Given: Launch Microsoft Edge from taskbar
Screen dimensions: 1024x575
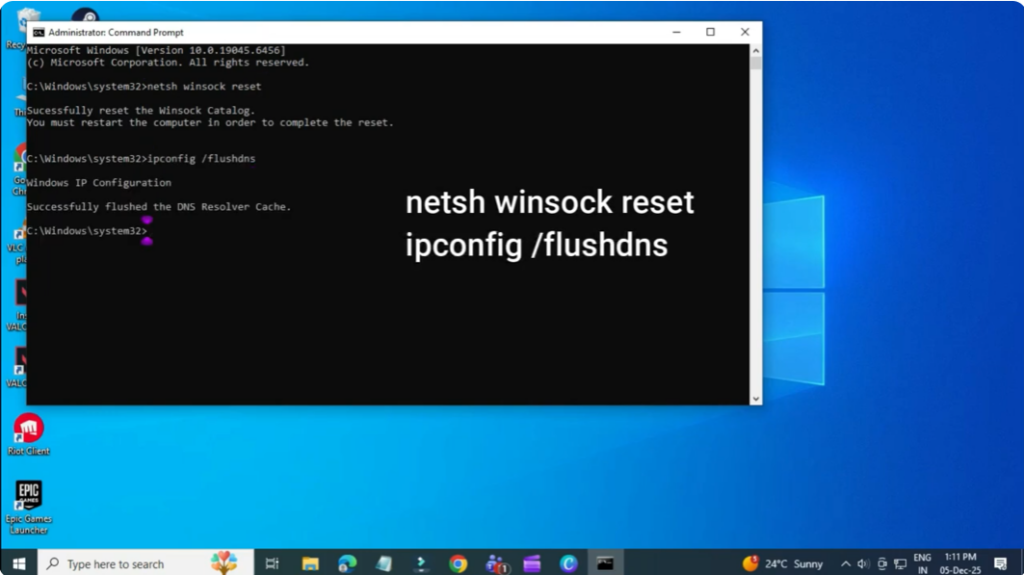Looking at the screenshot, I should pos(347,563).
